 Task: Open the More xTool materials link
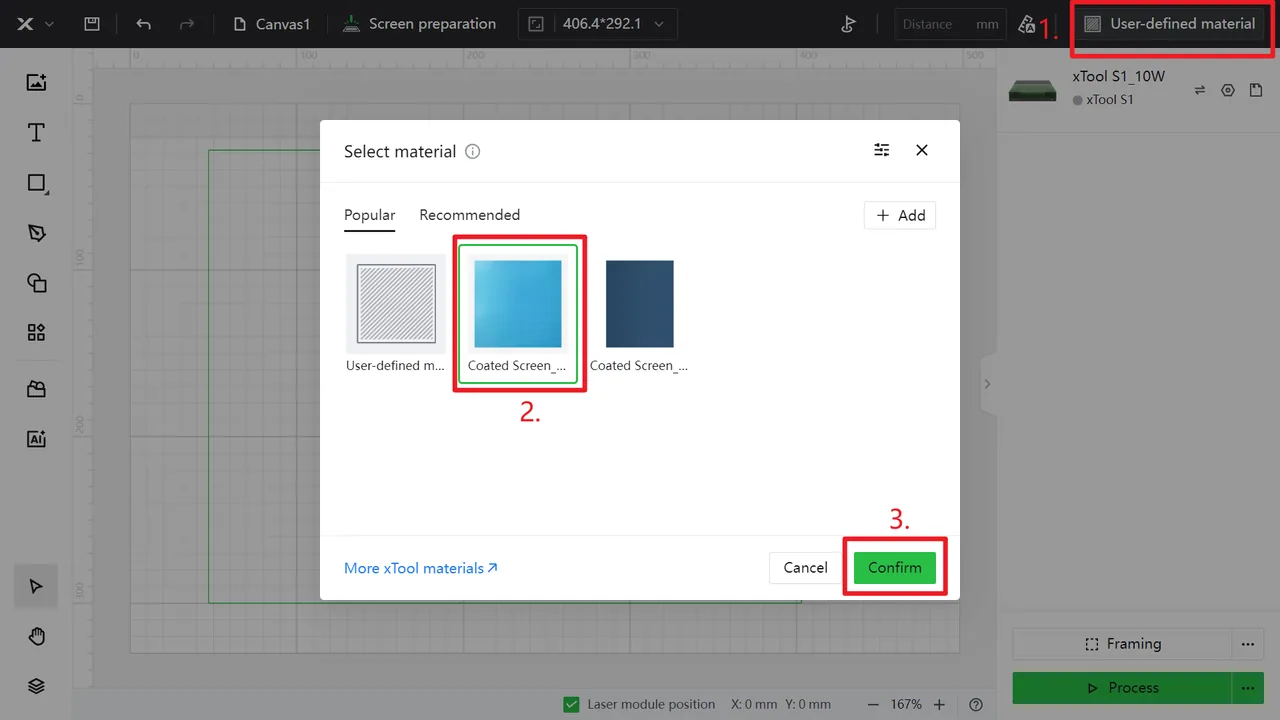pos(421,568)
